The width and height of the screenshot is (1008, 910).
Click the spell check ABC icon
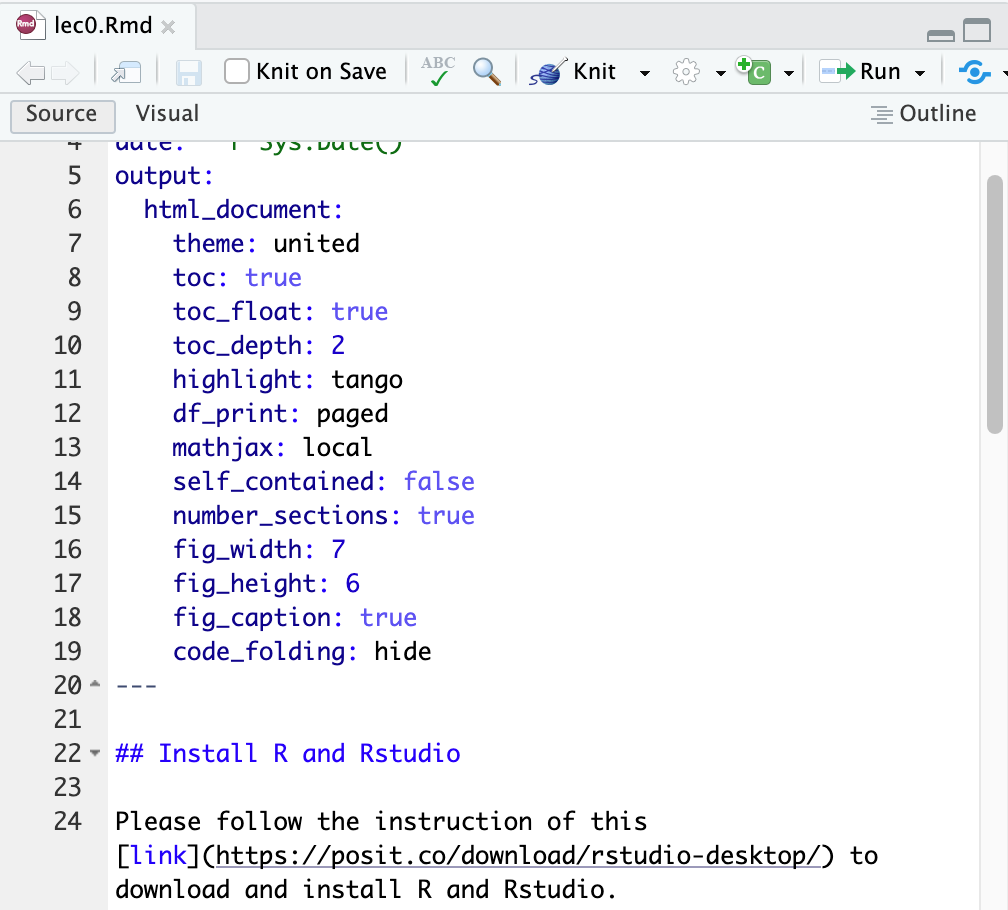(x=438, y=72)
